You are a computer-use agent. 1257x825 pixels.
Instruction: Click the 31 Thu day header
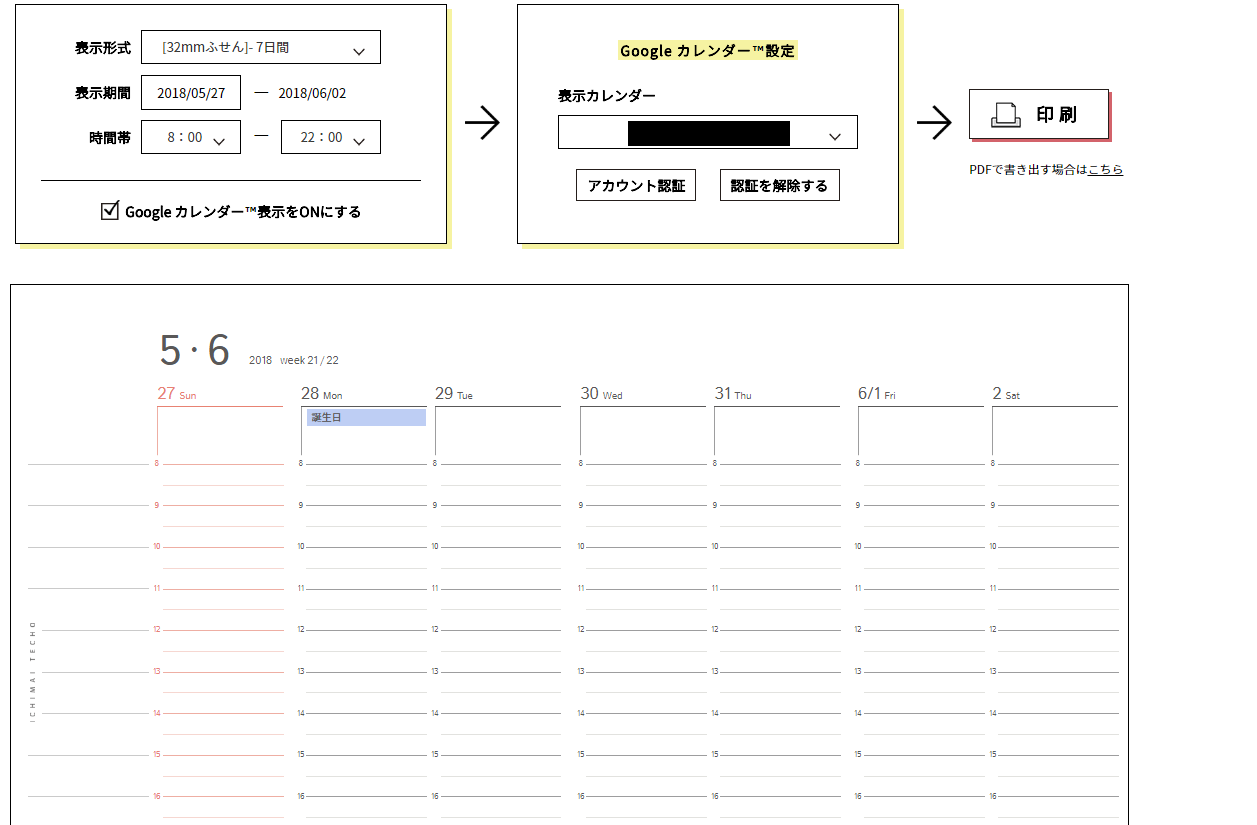click(x=732, y=394)
